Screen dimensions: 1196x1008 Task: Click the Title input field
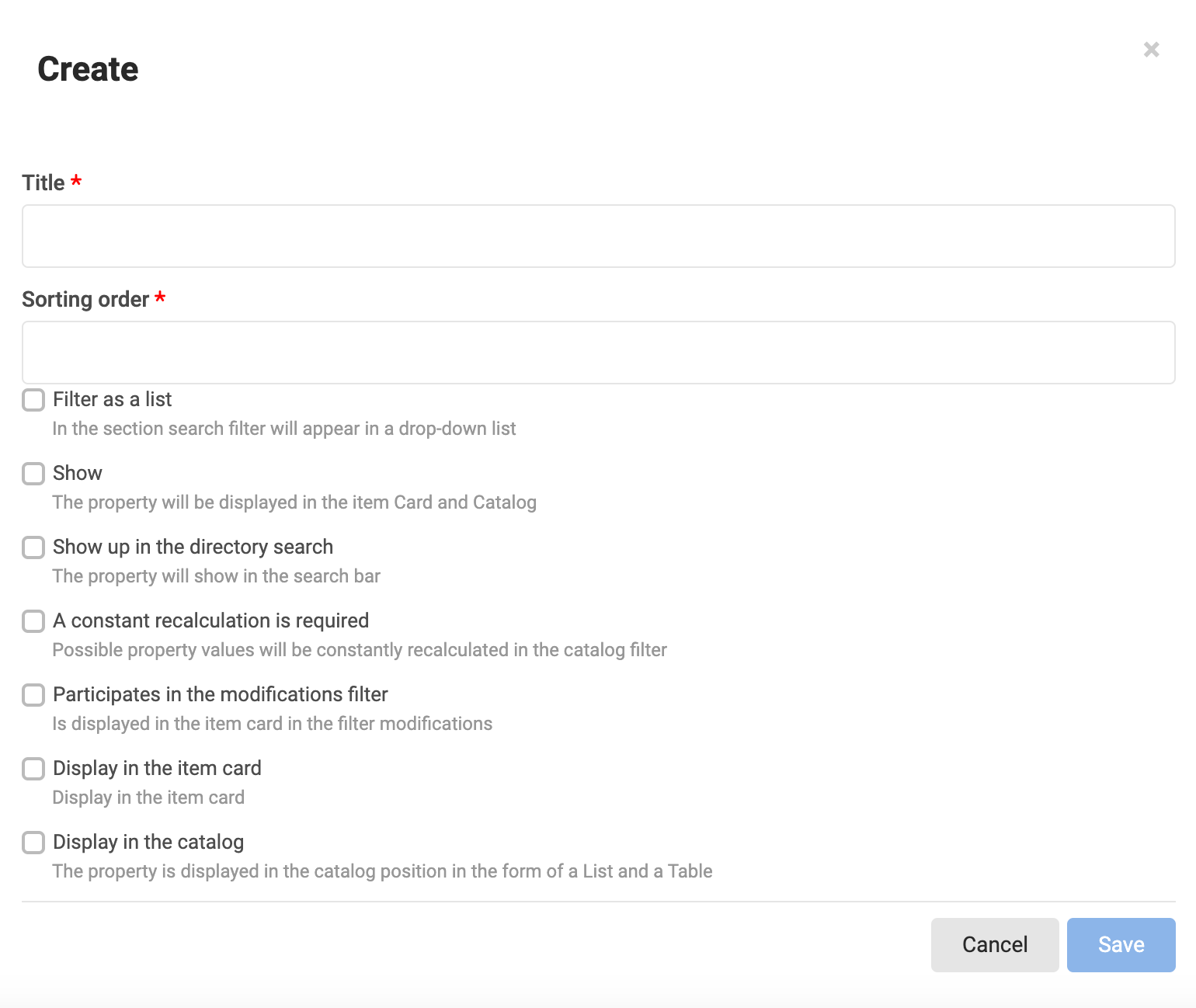(598, 236)
